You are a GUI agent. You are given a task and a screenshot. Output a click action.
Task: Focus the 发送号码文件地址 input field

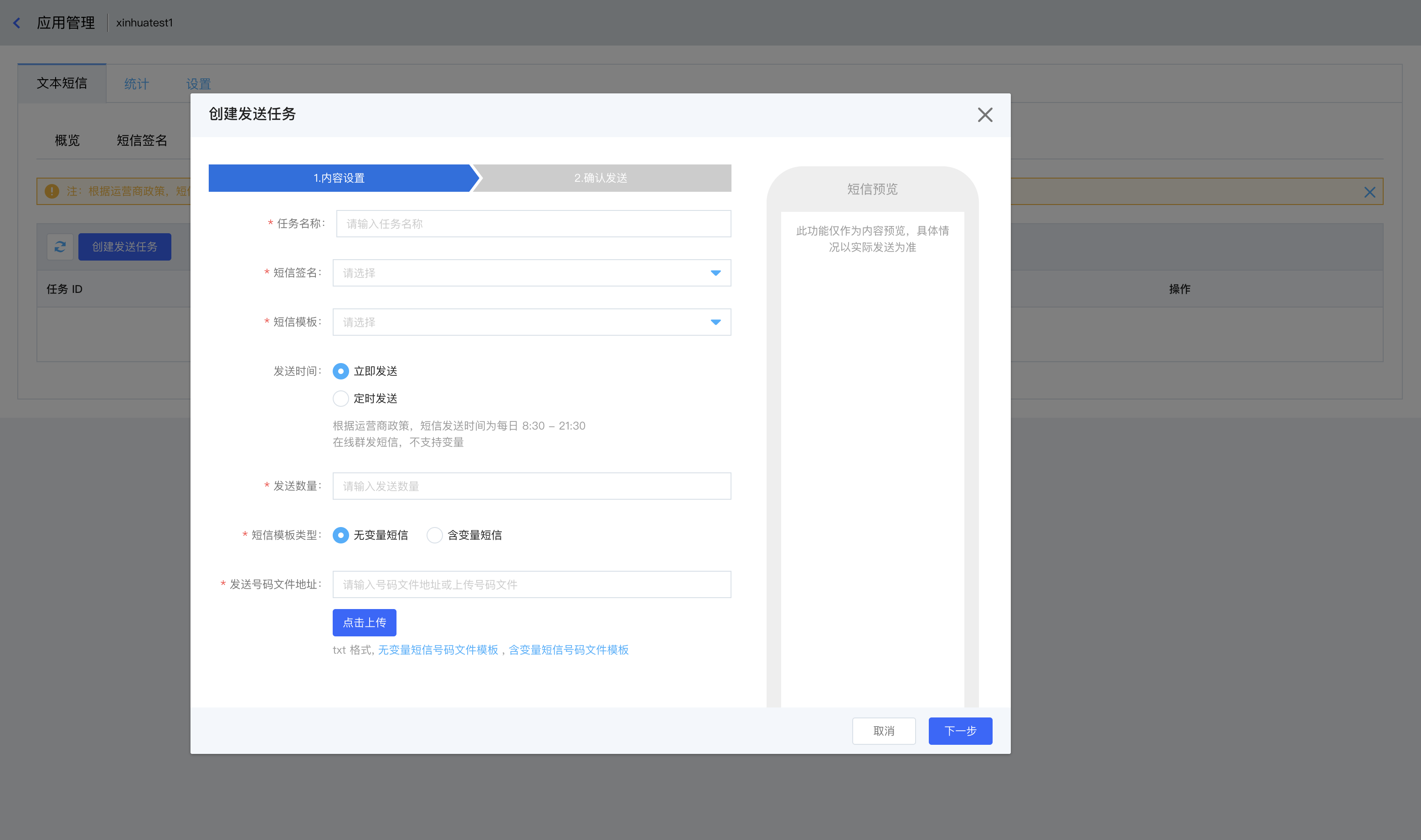(531, 584)
